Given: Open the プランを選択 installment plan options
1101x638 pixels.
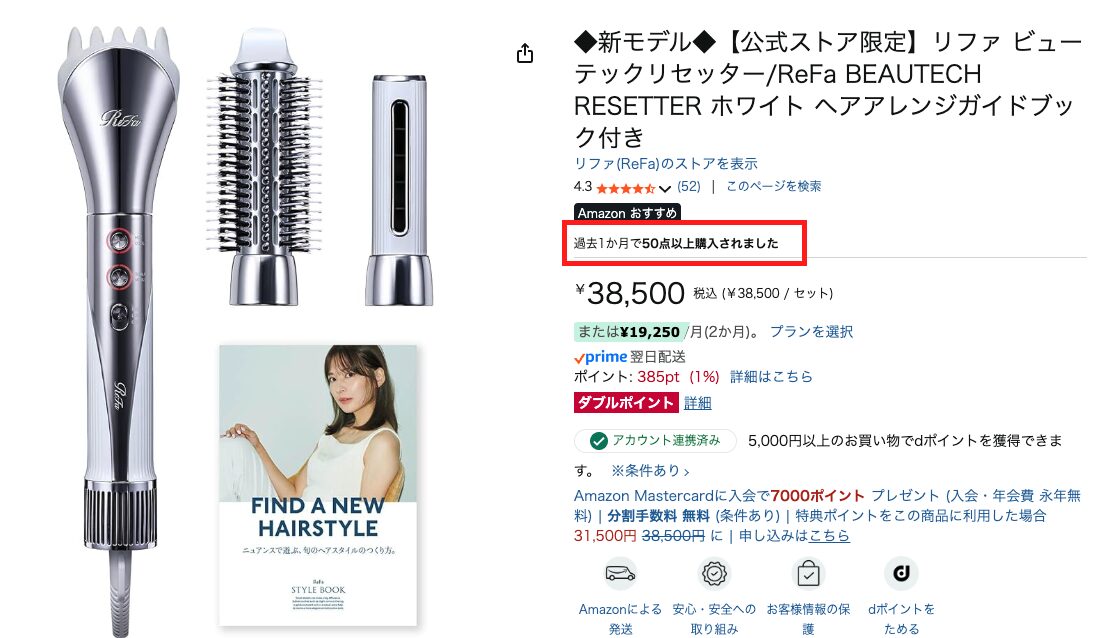Looking at the screenshot, I should coord(811,332).
